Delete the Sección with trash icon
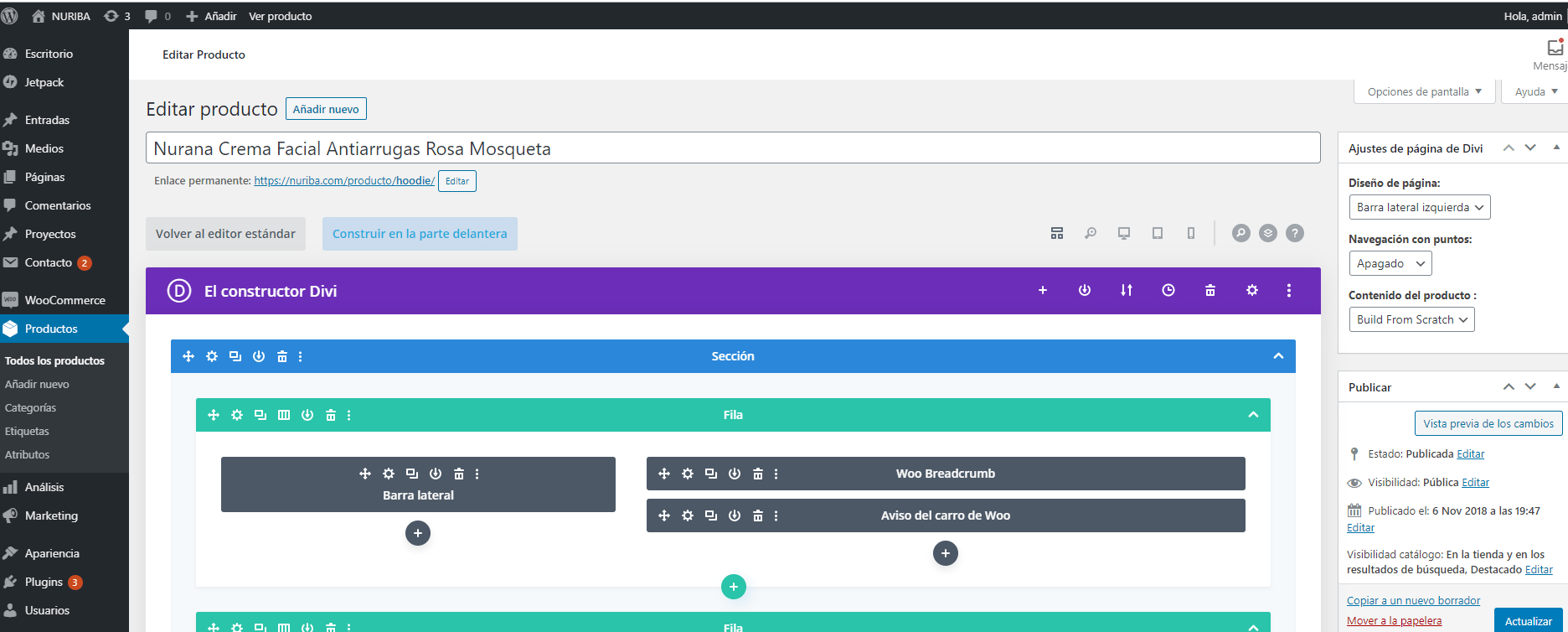 282,356
